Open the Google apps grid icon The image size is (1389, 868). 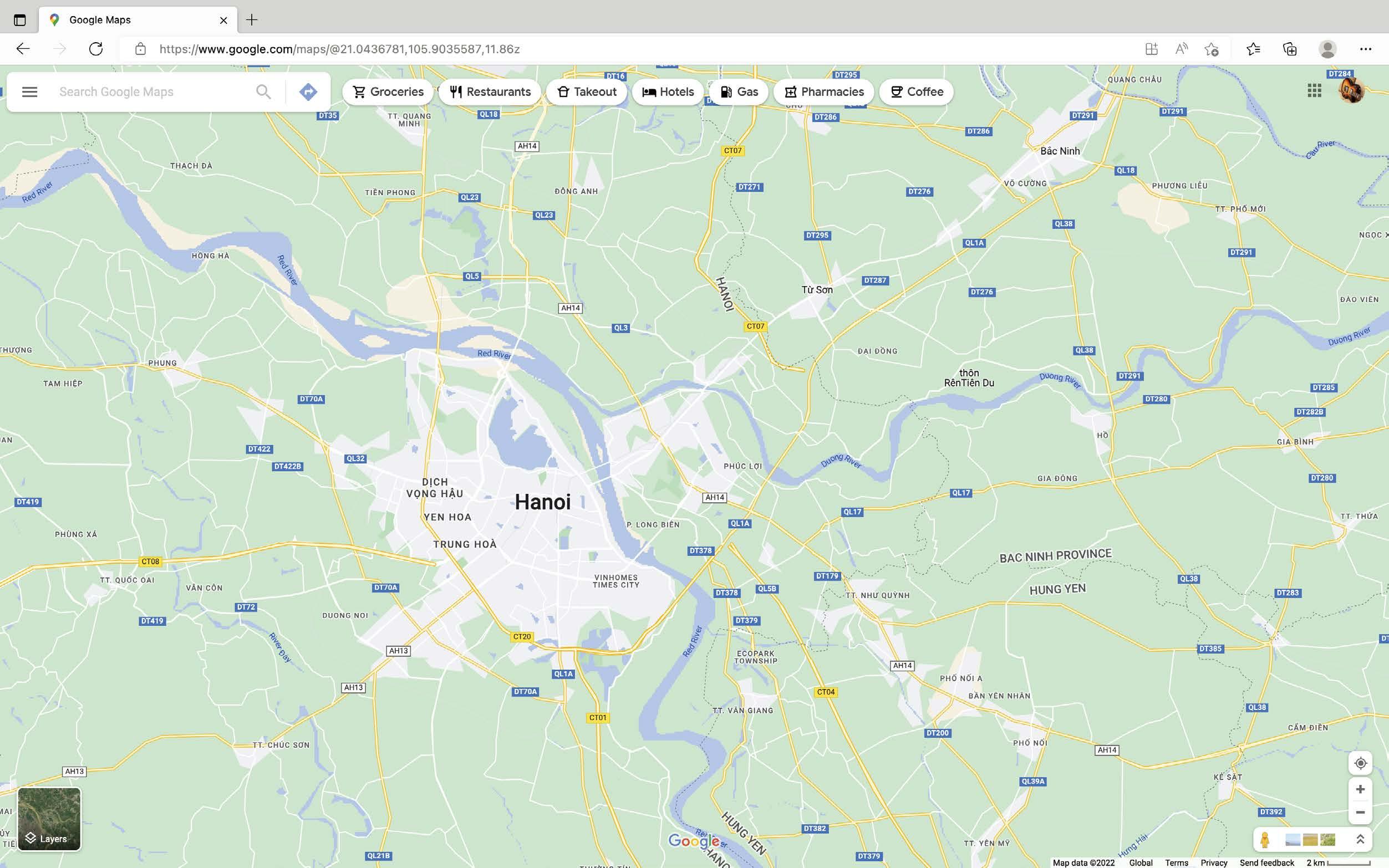1314,91
